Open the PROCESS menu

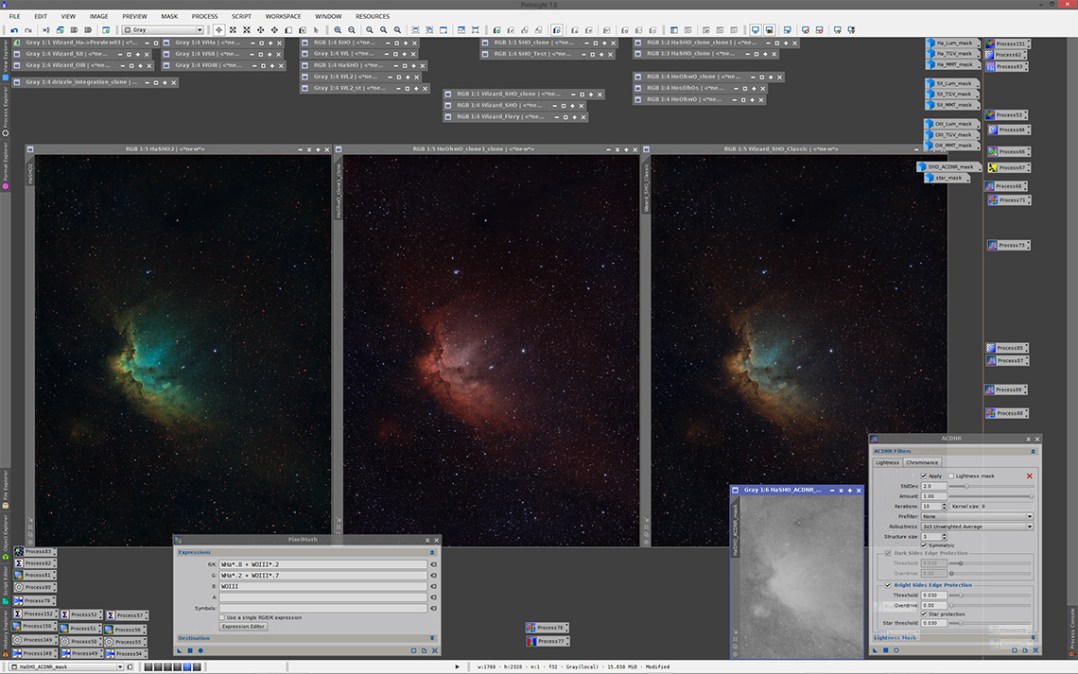tap(204, 16)
